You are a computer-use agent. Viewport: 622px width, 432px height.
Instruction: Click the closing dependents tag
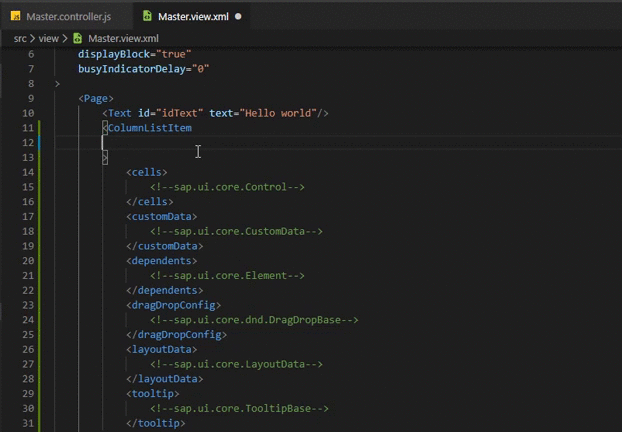coord(165,290)
